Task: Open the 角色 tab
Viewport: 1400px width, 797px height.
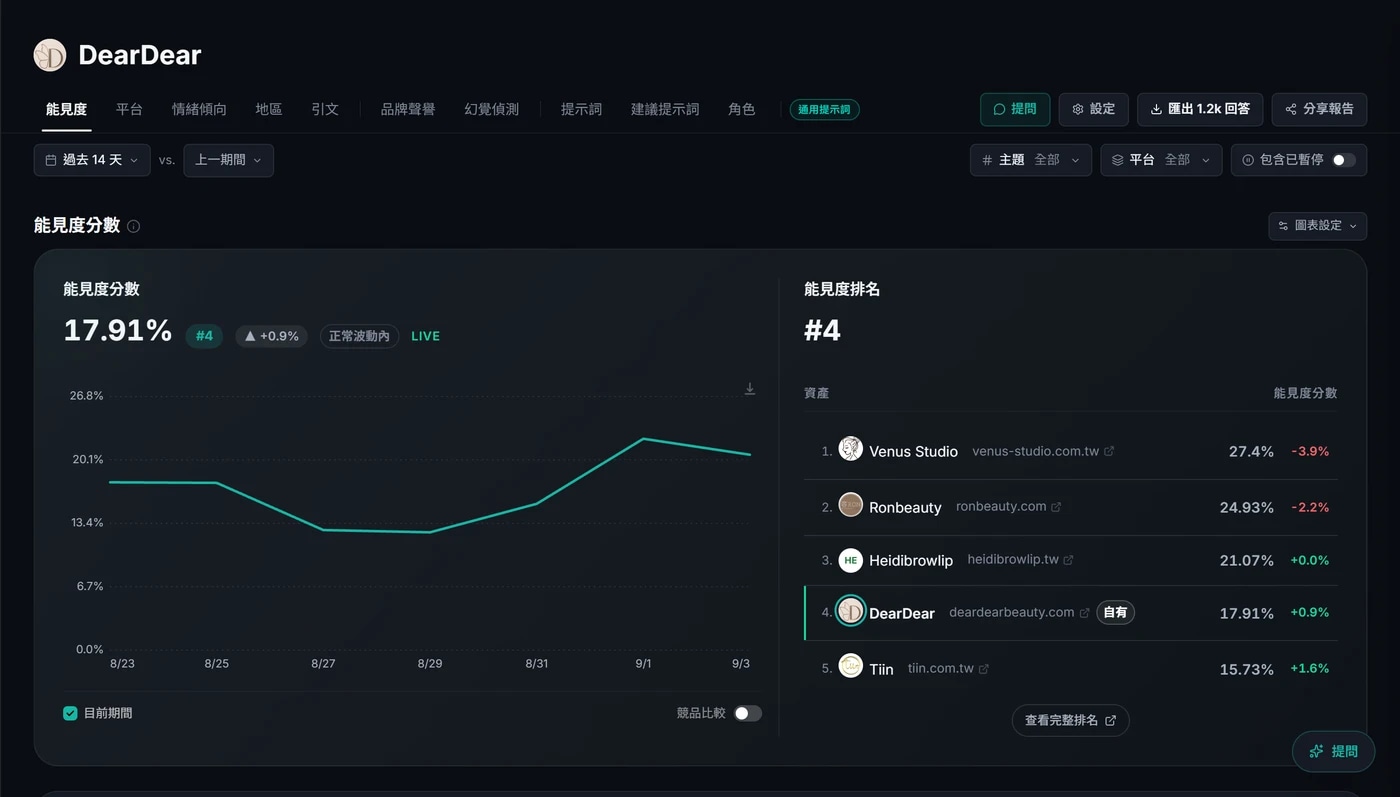Action: pyautogui.click(x=741, y=109)
